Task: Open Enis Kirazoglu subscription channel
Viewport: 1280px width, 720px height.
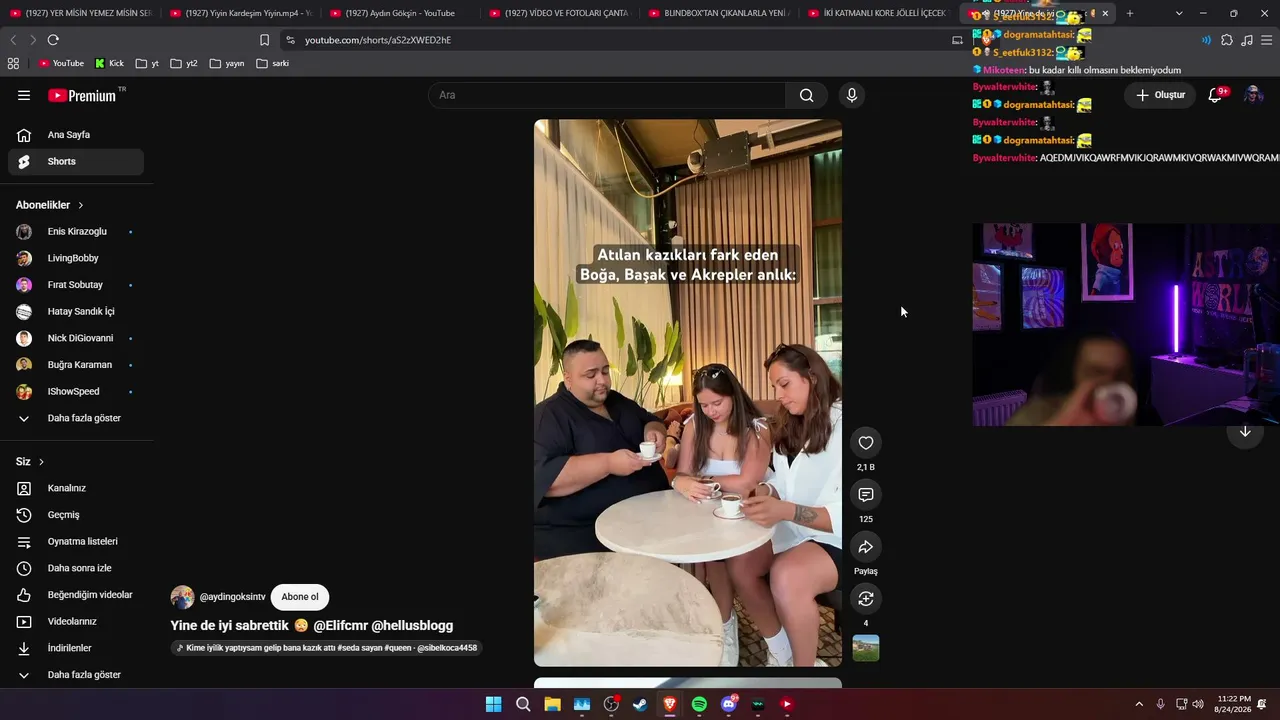Action: click(76, 232)
